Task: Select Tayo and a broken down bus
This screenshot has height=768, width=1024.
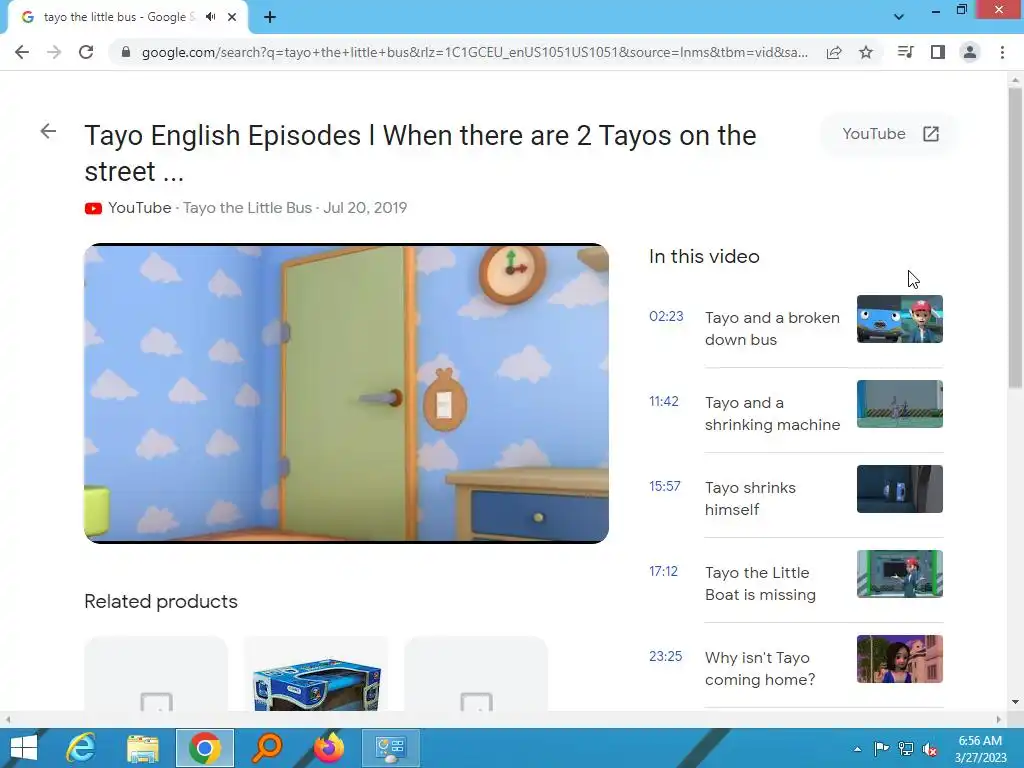Action: point(772,328)
